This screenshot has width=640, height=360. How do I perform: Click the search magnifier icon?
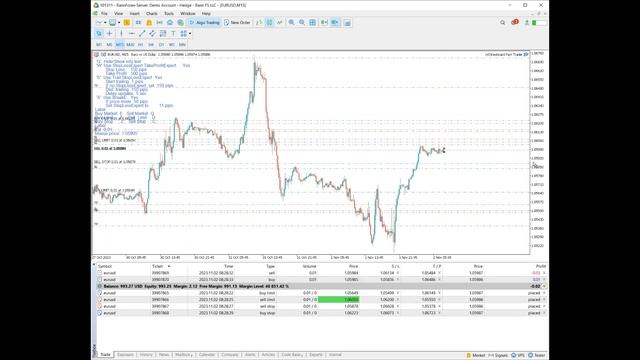click(x=503, y=23)
